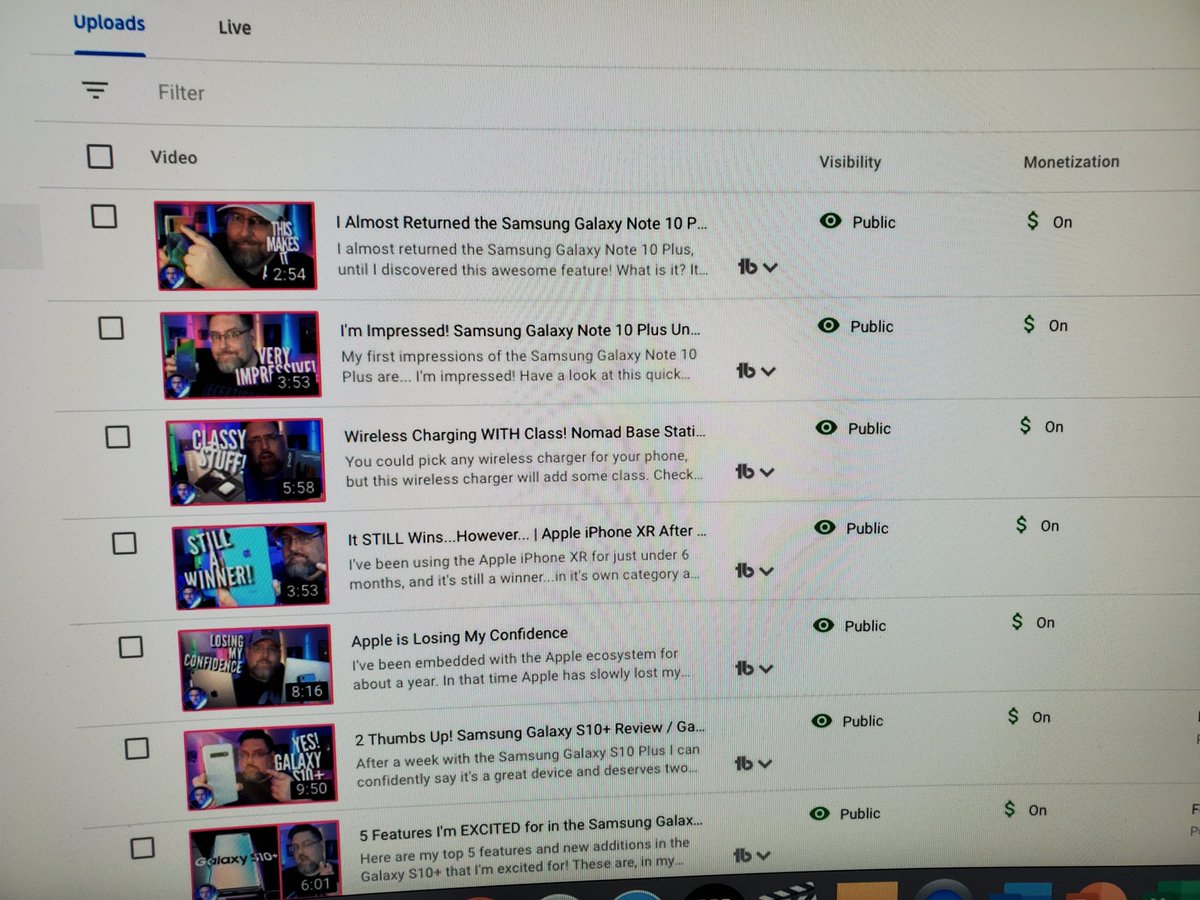Click monetization dollar icon on I'm Impressed row

tap(1029, 325)
